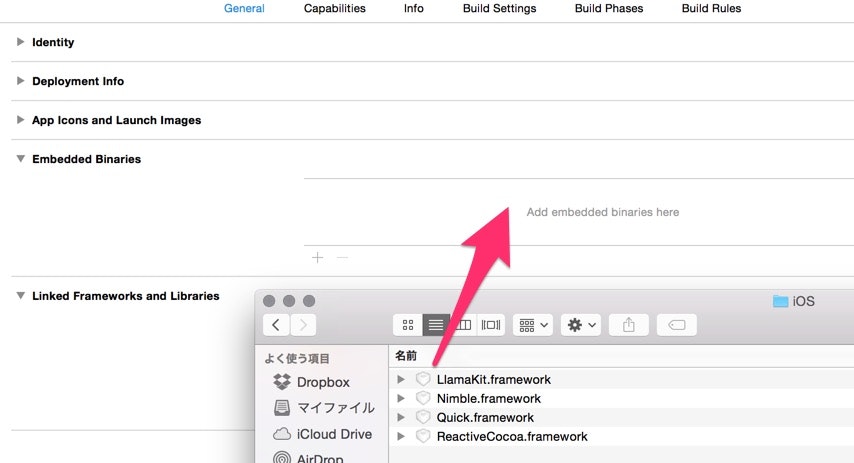Select Nimble.framework file row
This screenshot has height=463, width=854.
tap(621, 398)
